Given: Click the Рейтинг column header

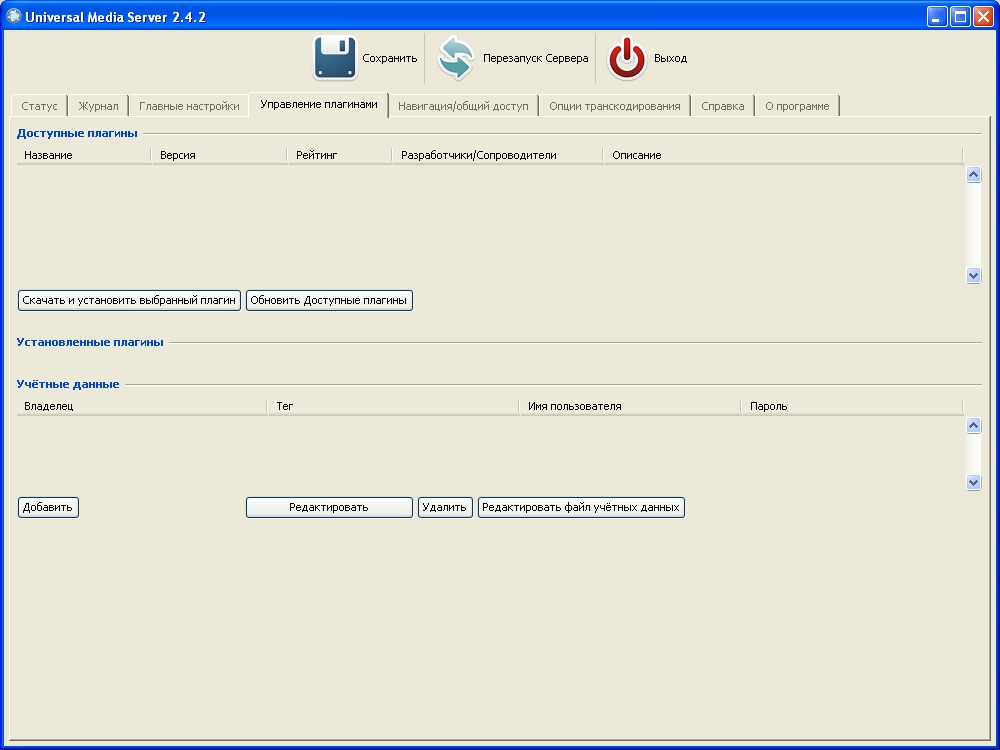Looking at the screenshot, I should (340, 155).
